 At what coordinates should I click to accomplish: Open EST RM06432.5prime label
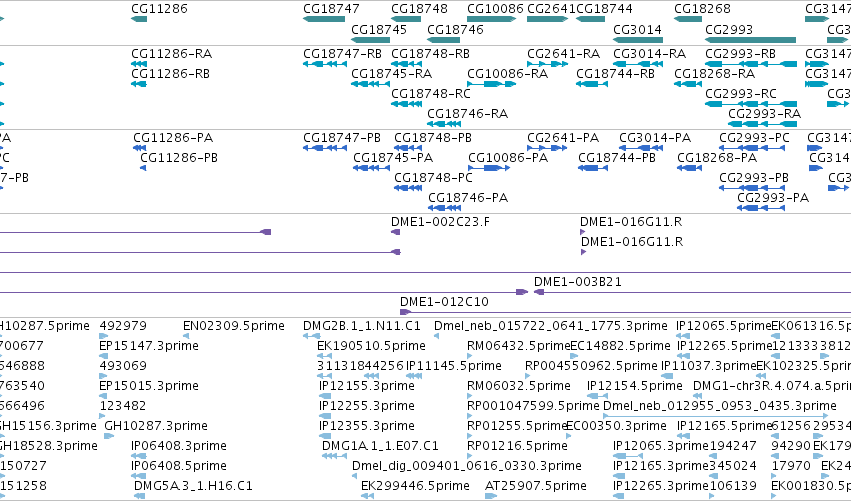(x=519, y=346)
